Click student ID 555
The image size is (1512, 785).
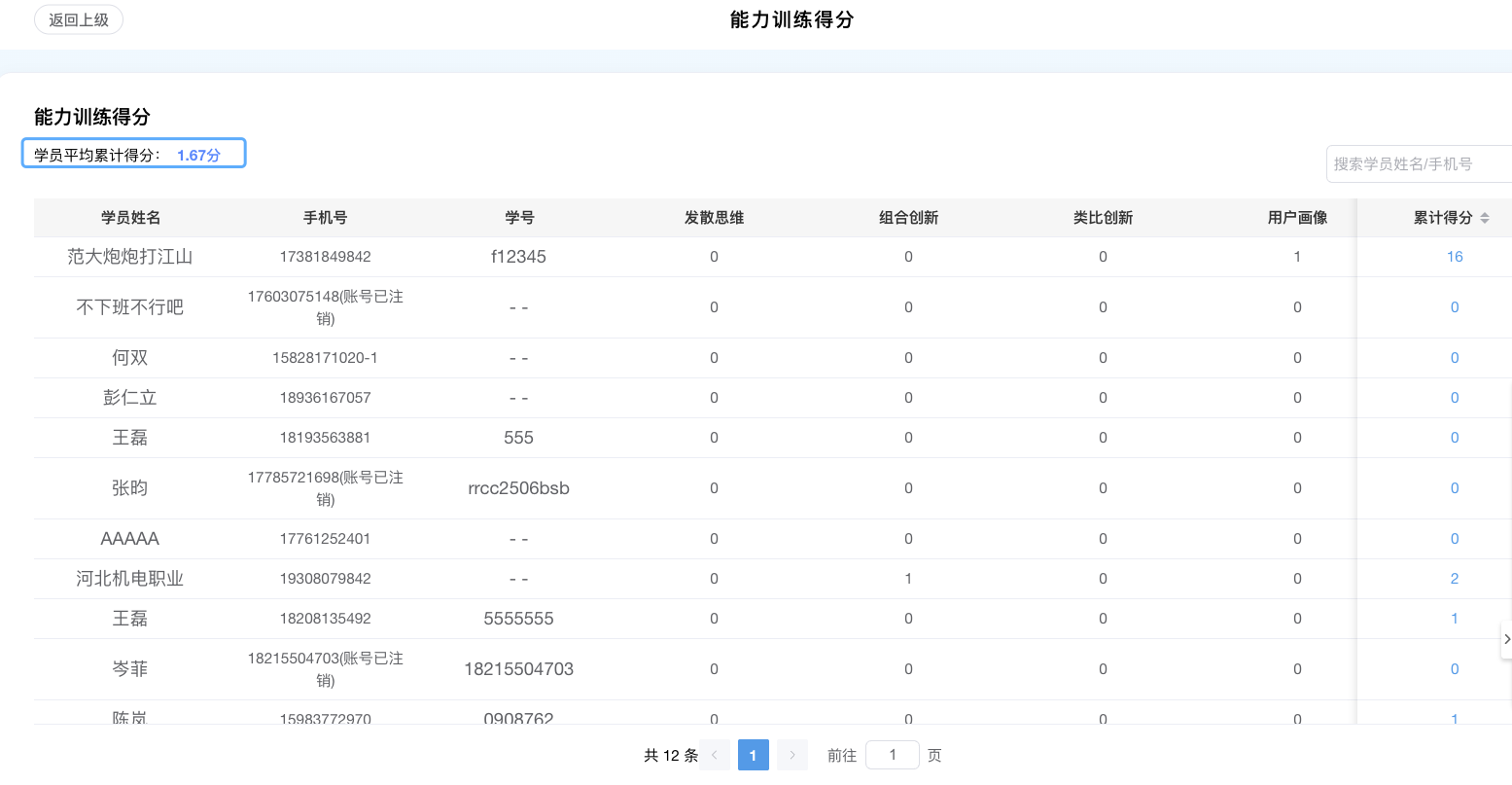pyautogui.click(x=519, y=438)
